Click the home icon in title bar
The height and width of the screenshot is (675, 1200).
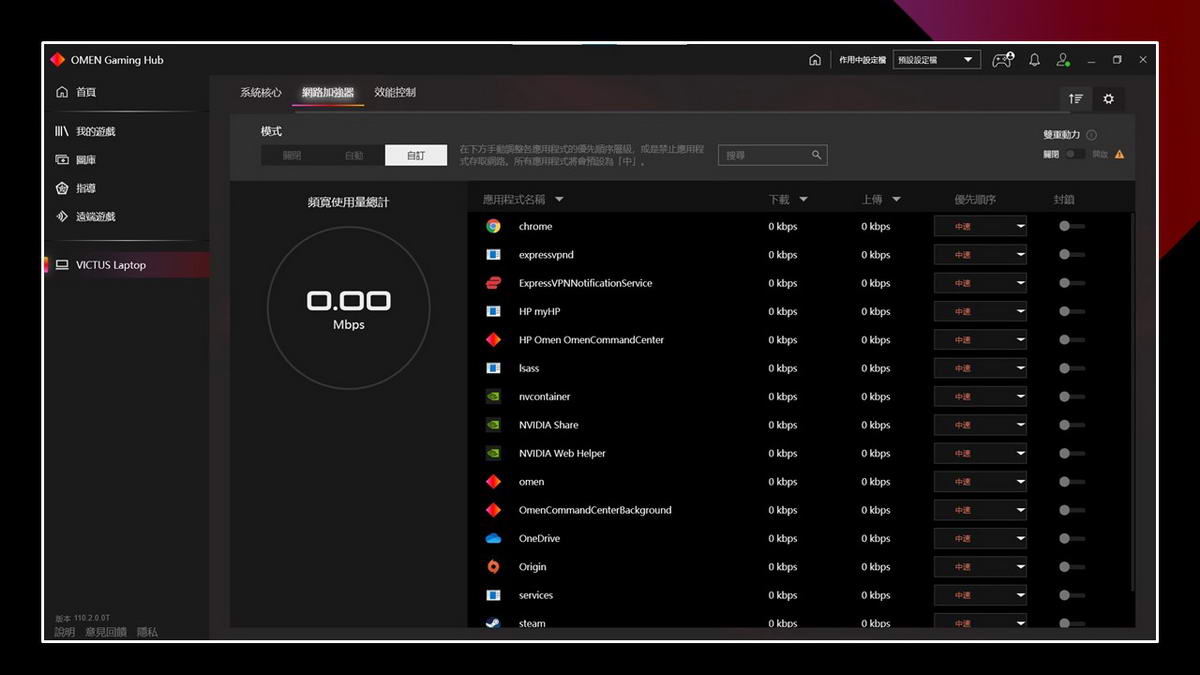click(x=815, y=60)
